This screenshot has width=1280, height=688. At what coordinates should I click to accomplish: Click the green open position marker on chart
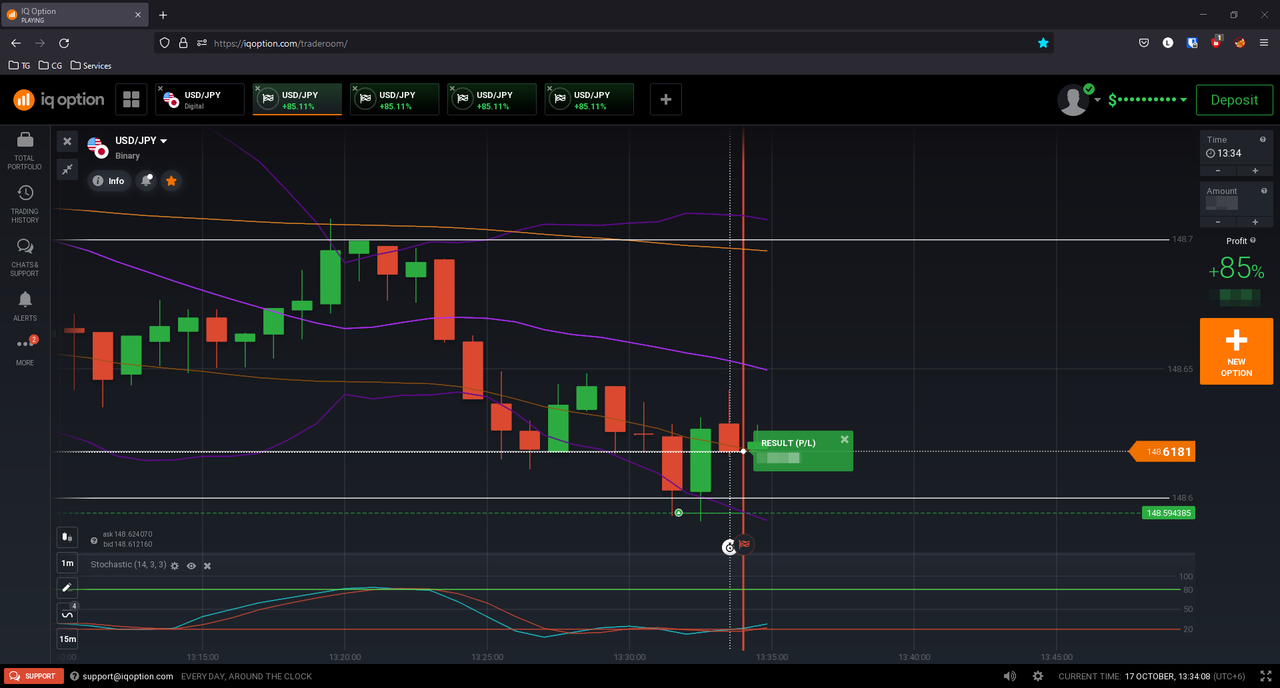coord(679,513)
